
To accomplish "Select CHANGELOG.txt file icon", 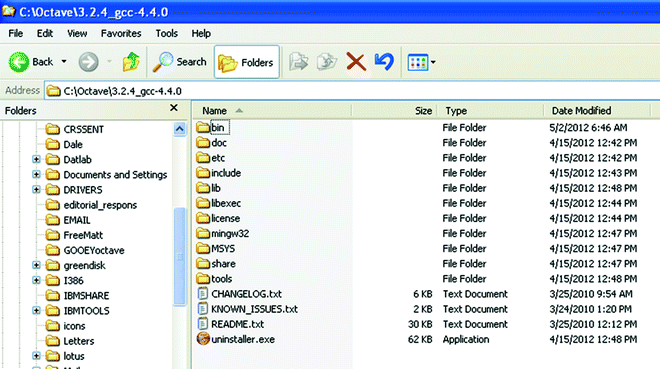I will 203,294.
